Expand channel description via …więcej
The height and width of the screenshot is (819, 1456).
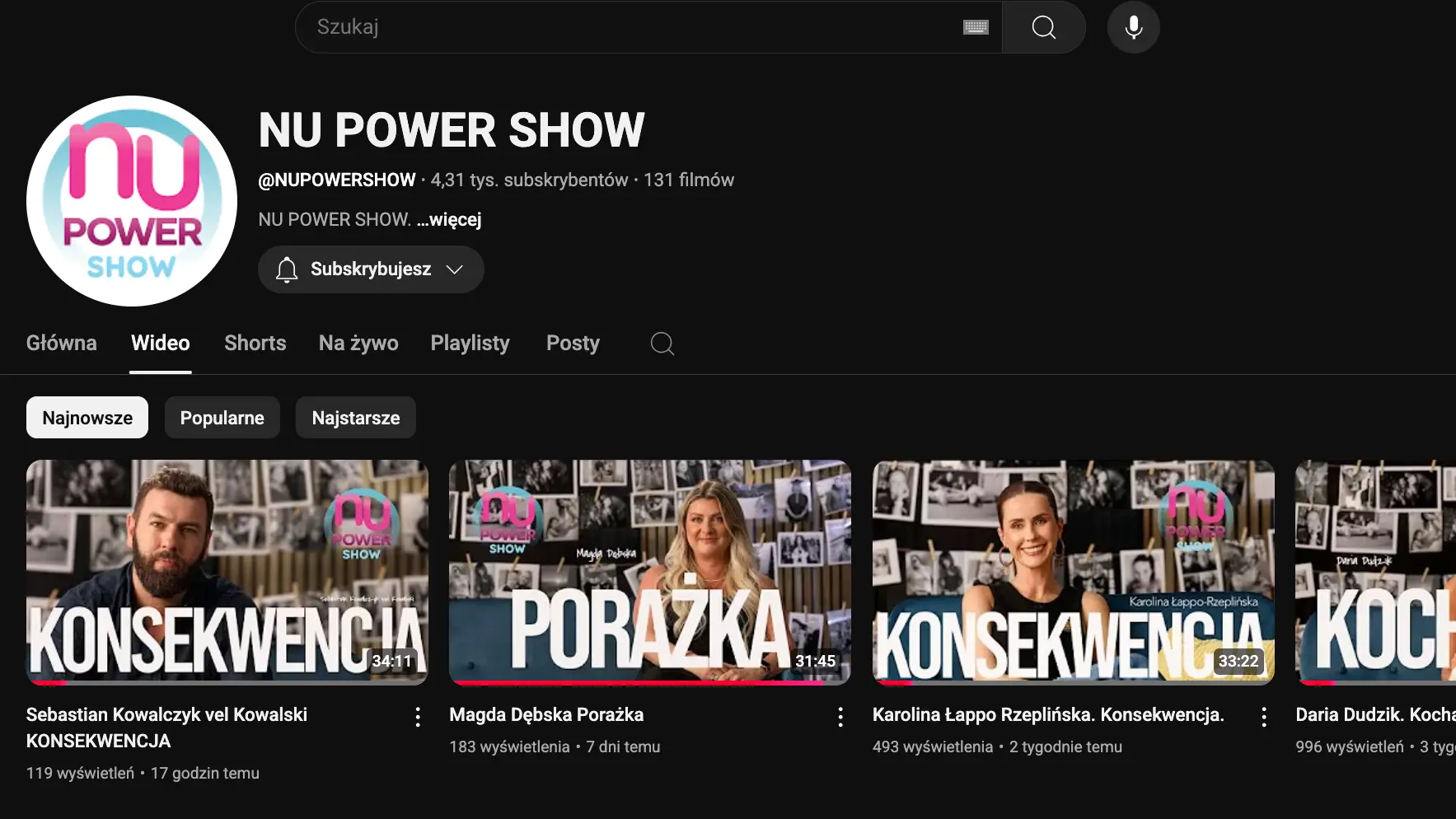449,220
